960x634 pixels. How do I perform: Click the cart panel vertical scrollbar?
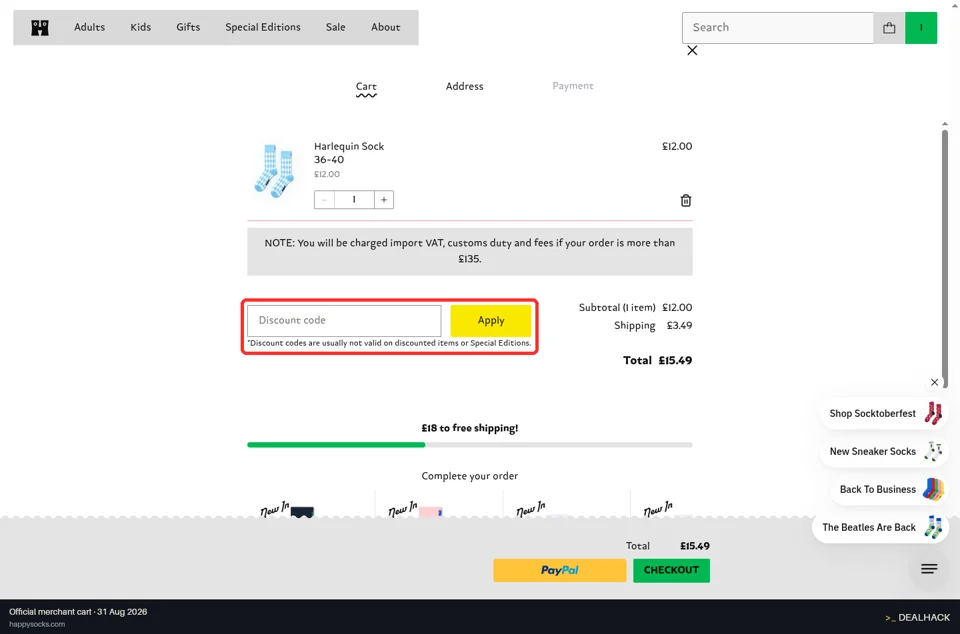click(945, 257)
